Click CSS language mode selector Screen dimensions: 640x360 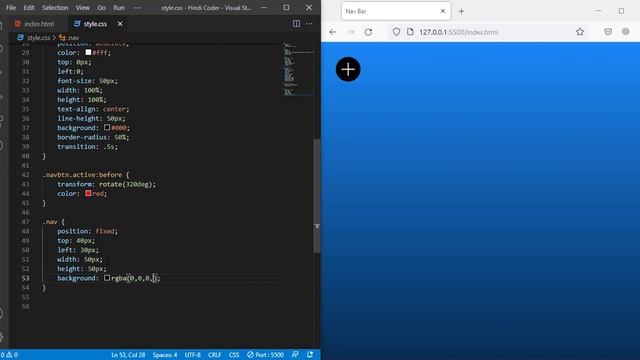(x=234, y=355)
